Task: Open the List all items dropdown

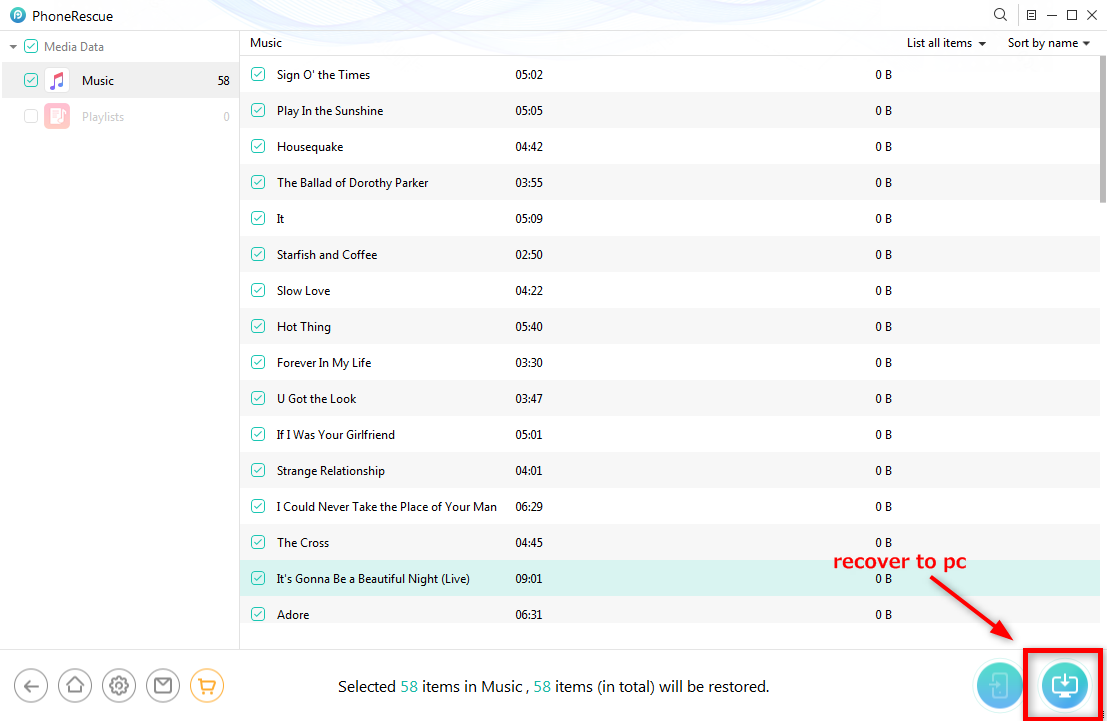Action: pos(946,43)
